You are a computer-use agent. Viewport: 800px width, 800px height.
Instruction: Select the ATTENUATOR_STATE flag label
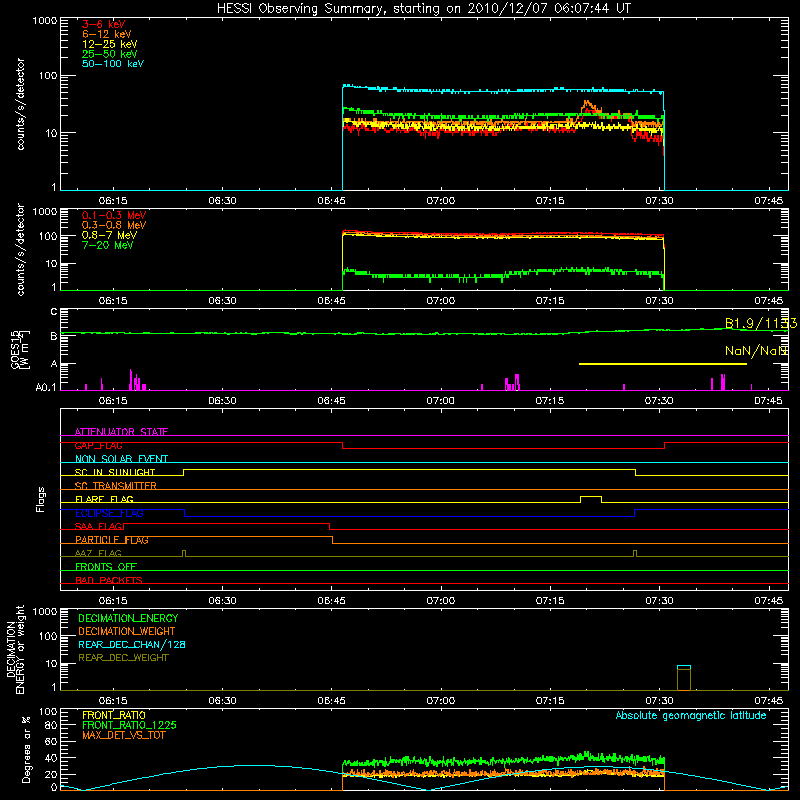[x=121, y=432]
